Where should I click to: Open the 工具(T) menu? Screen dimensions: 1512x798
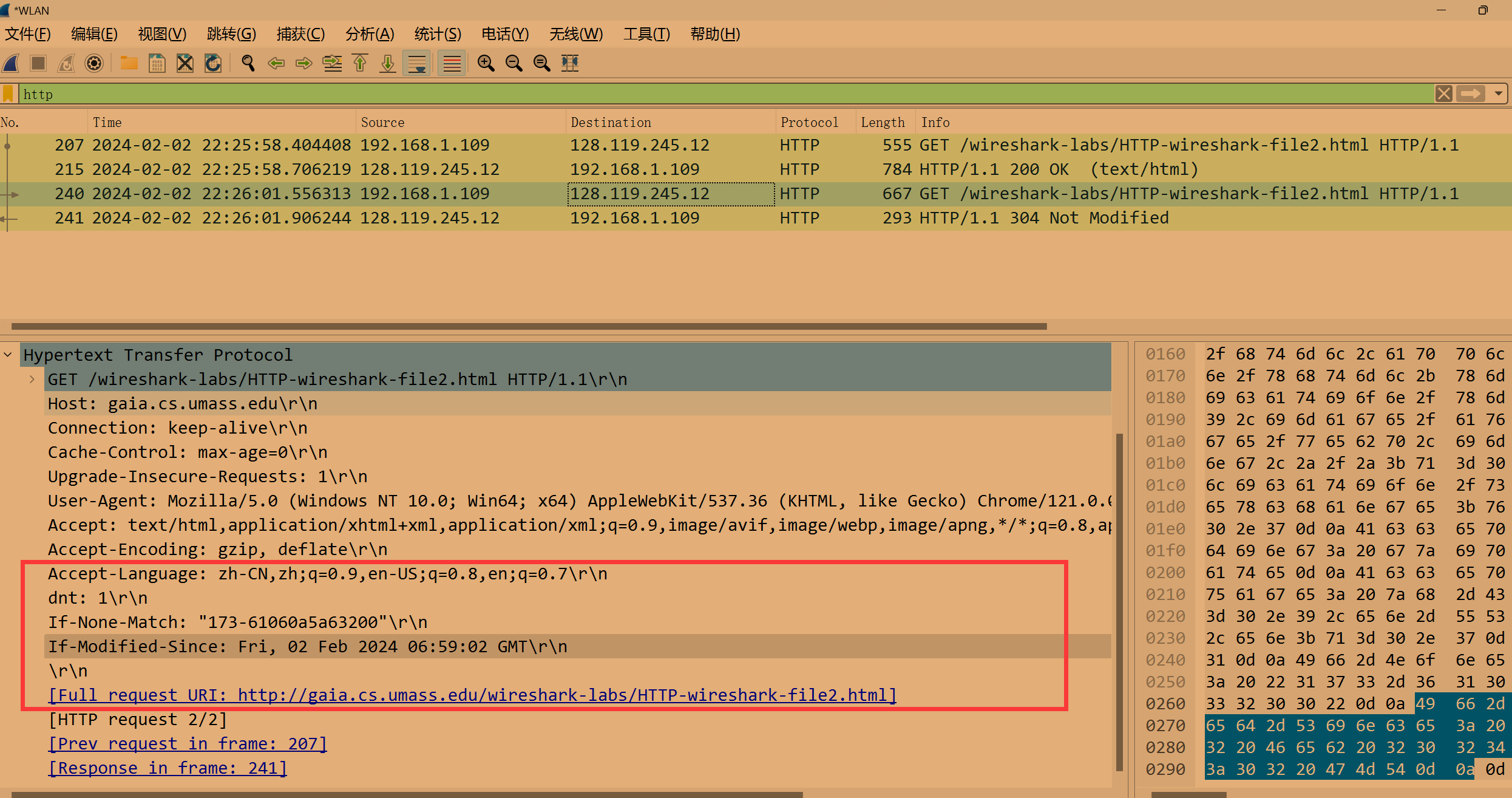coord(646,34)
